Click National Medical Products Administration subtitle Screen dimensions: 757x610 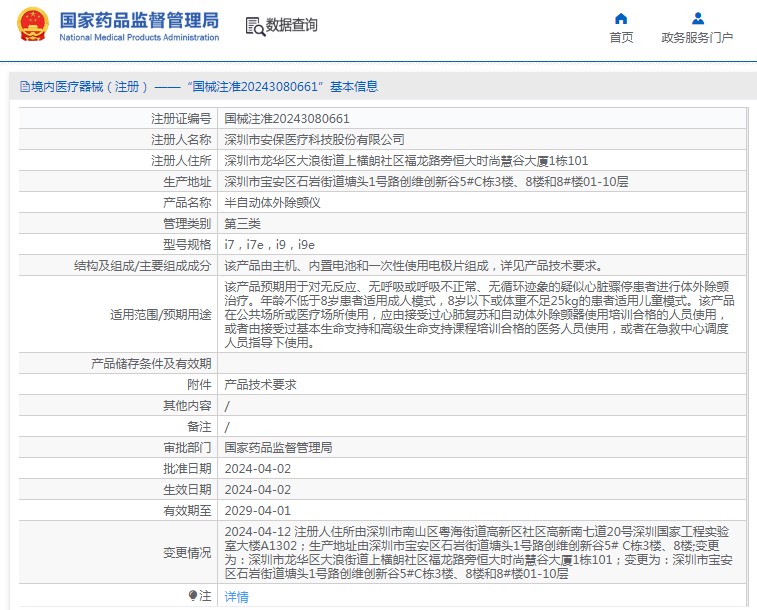click(138, 38)
